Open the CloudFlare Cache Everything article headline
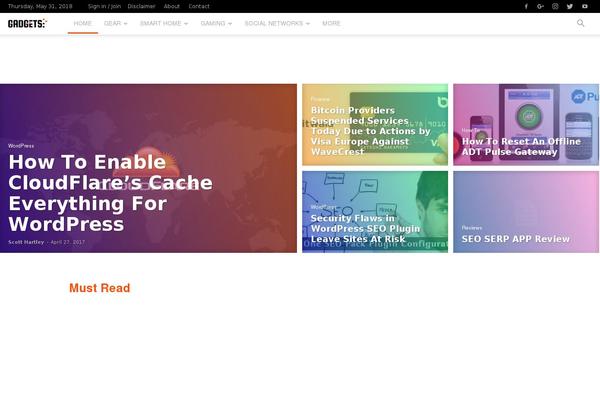 coord(110,193)
